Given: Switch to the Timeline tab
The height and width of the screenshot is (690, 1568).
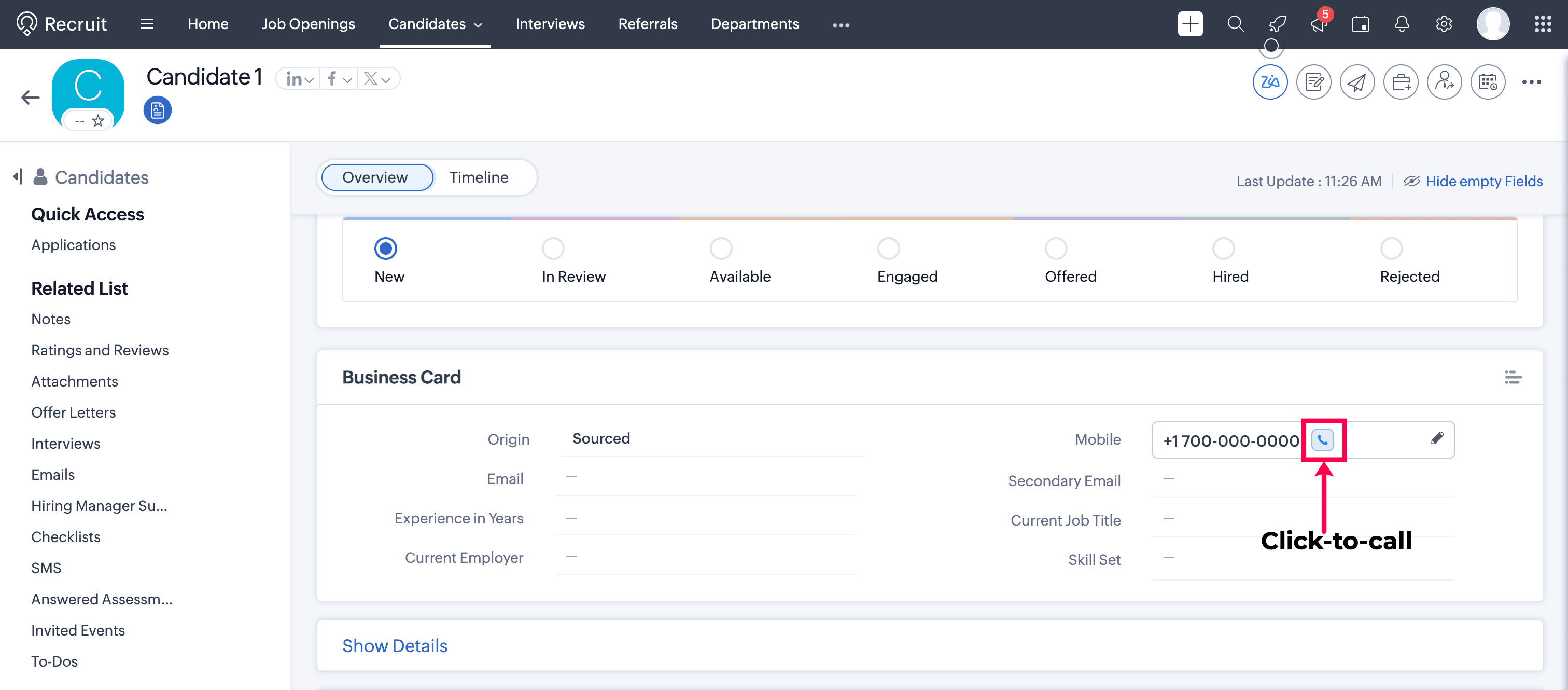Looking at the screenshot, I should pyautogui.click(x=479, y=177).
